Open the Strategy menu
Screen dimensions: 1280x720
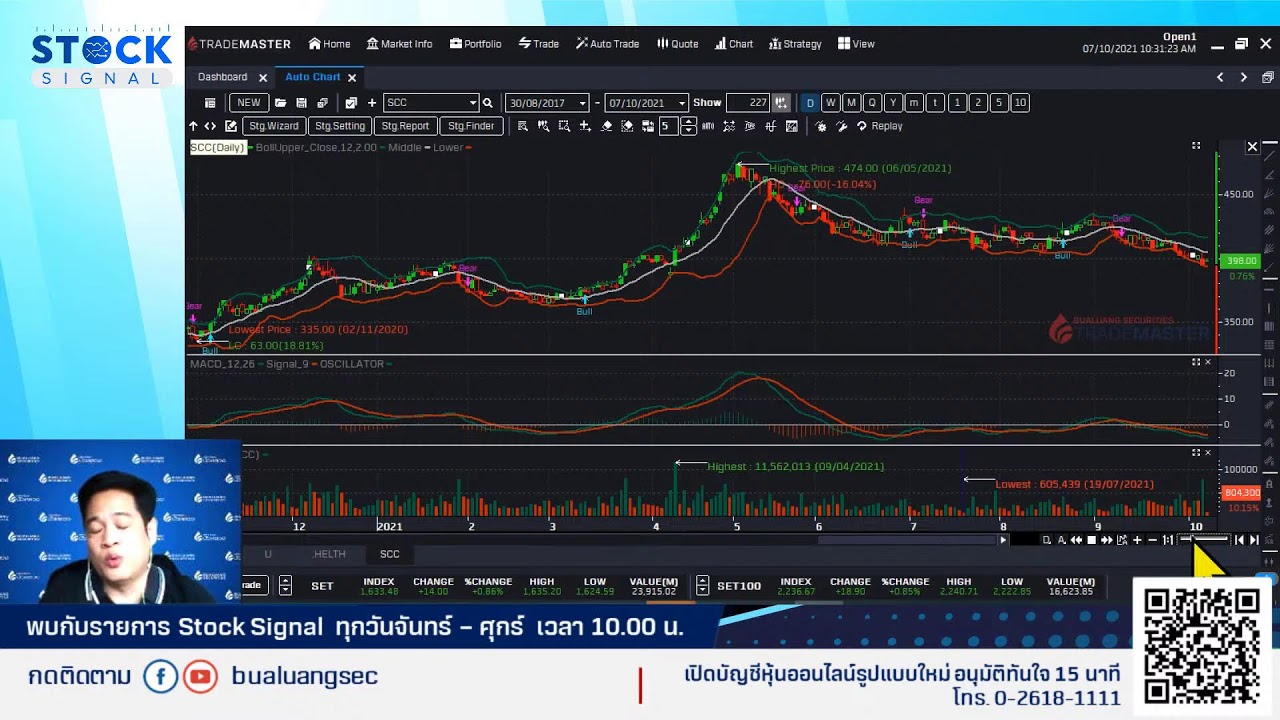tap(795, 44)
